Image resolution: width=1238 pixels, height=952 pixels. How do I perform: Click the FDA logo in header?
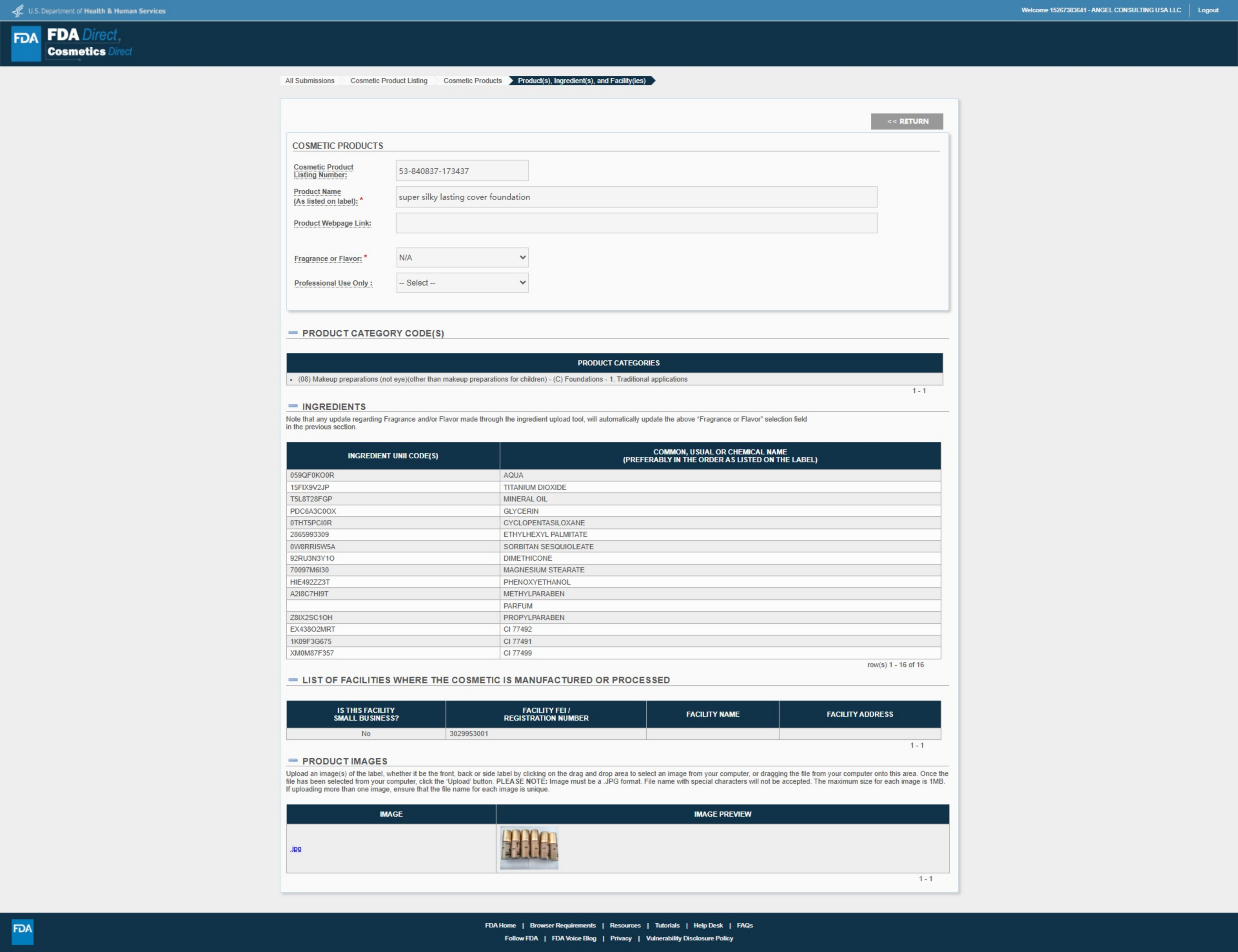26,43
